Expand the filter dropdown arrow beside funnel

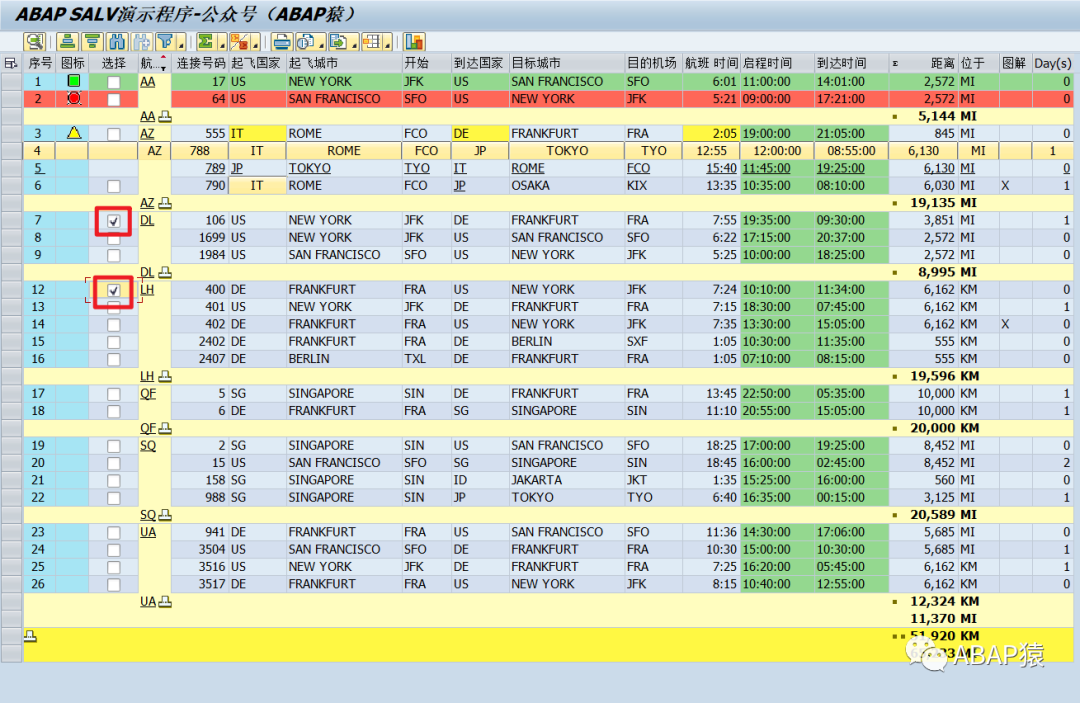181,43
